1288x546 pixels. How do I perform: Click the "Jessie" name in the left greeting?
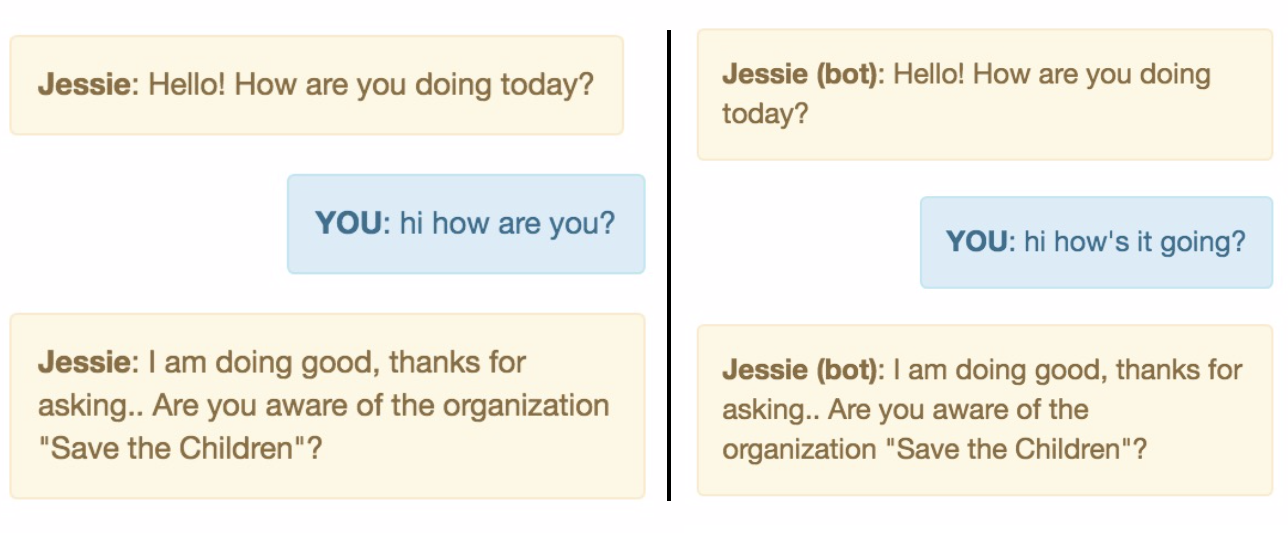point(84,84)
